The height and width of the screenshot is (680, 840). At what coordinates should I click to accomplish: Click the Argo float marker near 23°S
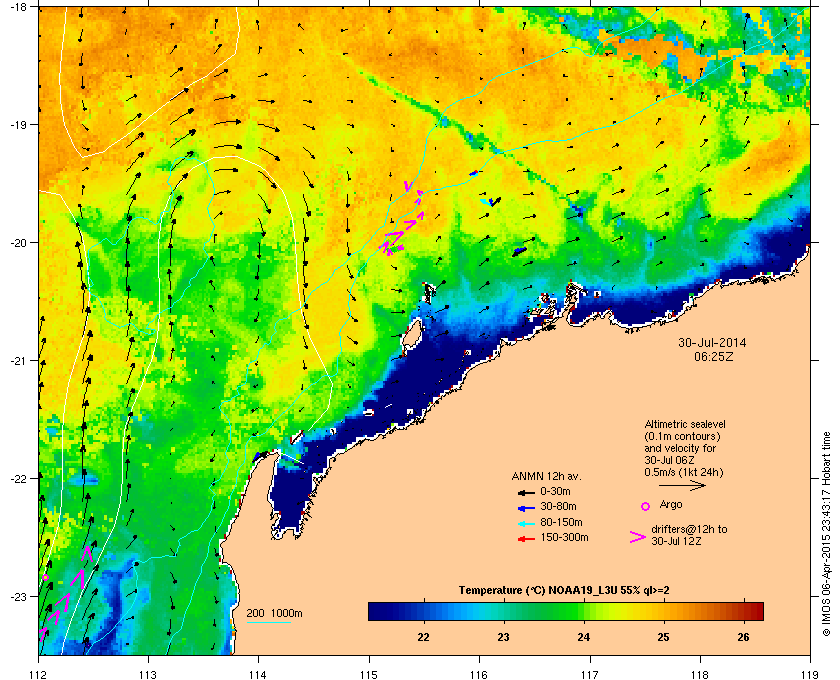click(x=46, y=577)
